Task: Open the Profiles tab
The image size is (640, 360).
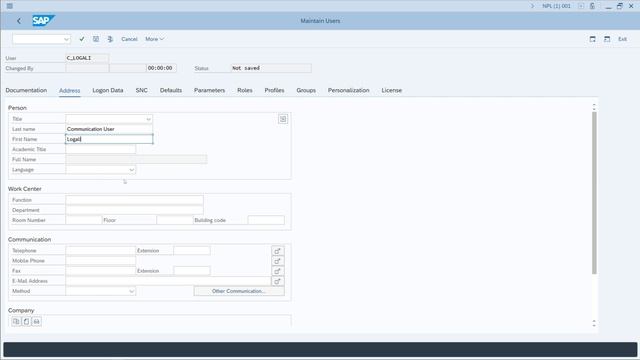Action: pos(274,90)
